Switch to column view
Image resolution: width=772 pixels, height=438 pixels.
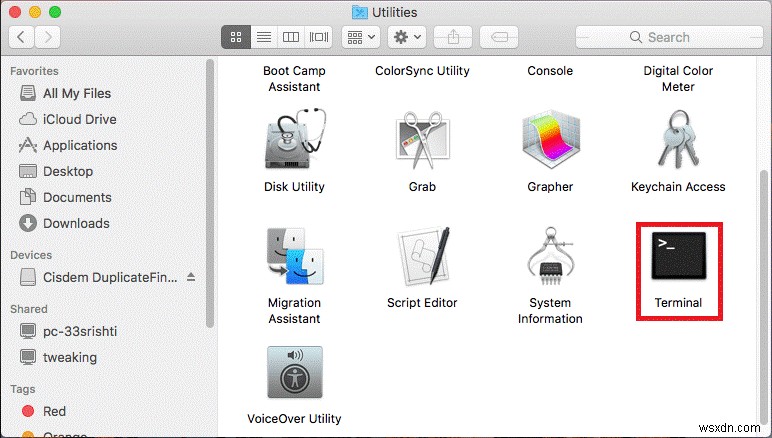290,37
